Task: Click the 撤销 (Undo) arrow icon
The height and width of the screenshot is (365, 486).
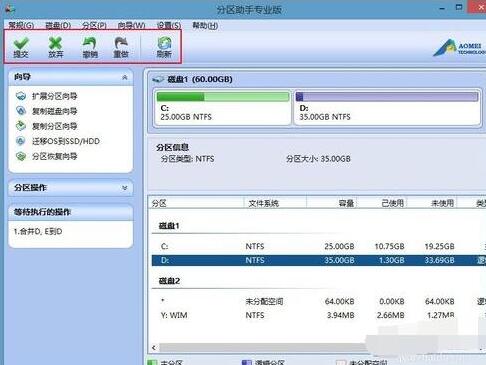Action: point(90,43)
